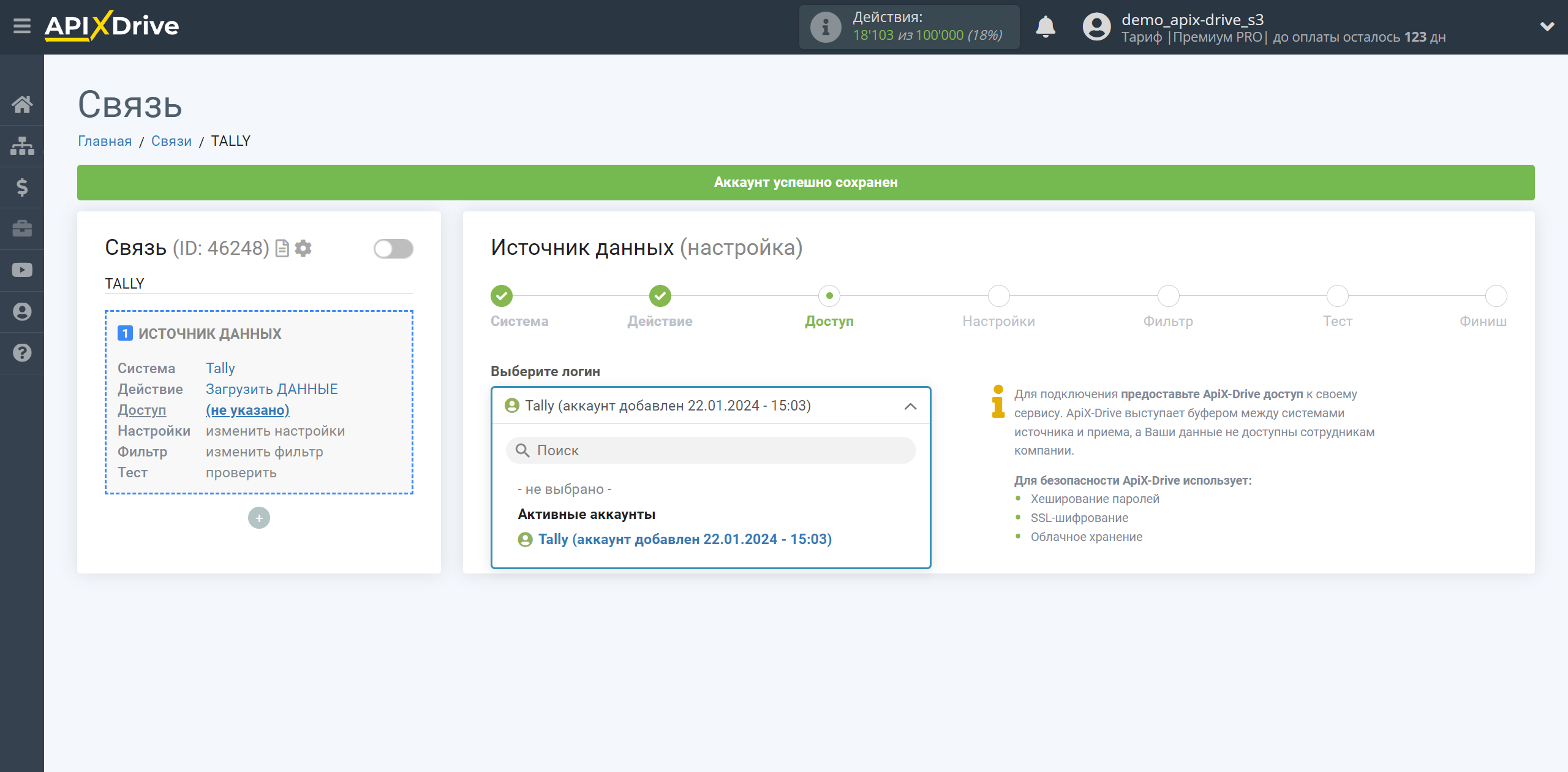Screen dimensions: 1568x772
Task: Go to the Система step
Action: pyautogui.click(x=502, y=297)
